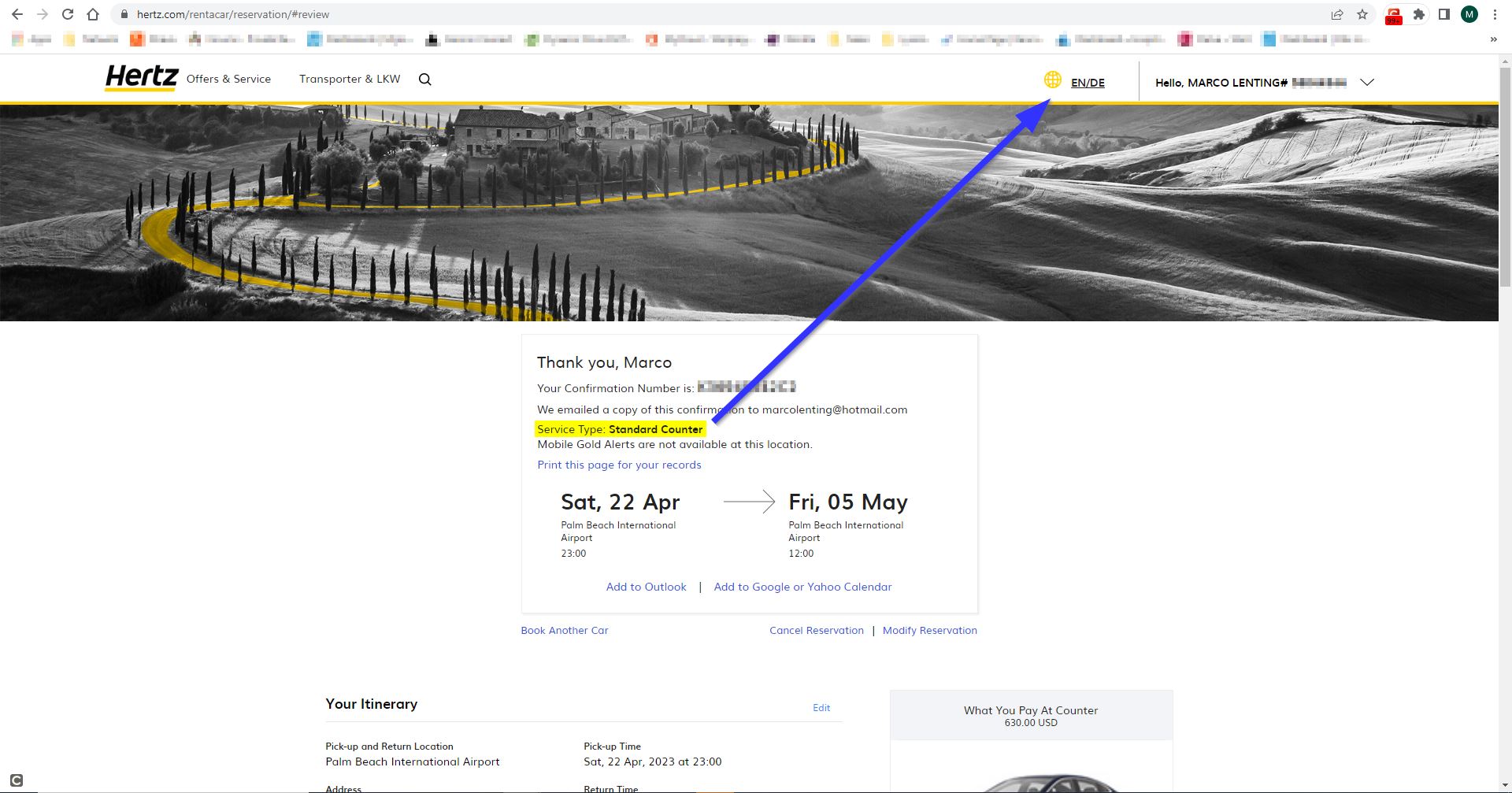
Task: Go to browser home page icon
Action: [93, 14]
